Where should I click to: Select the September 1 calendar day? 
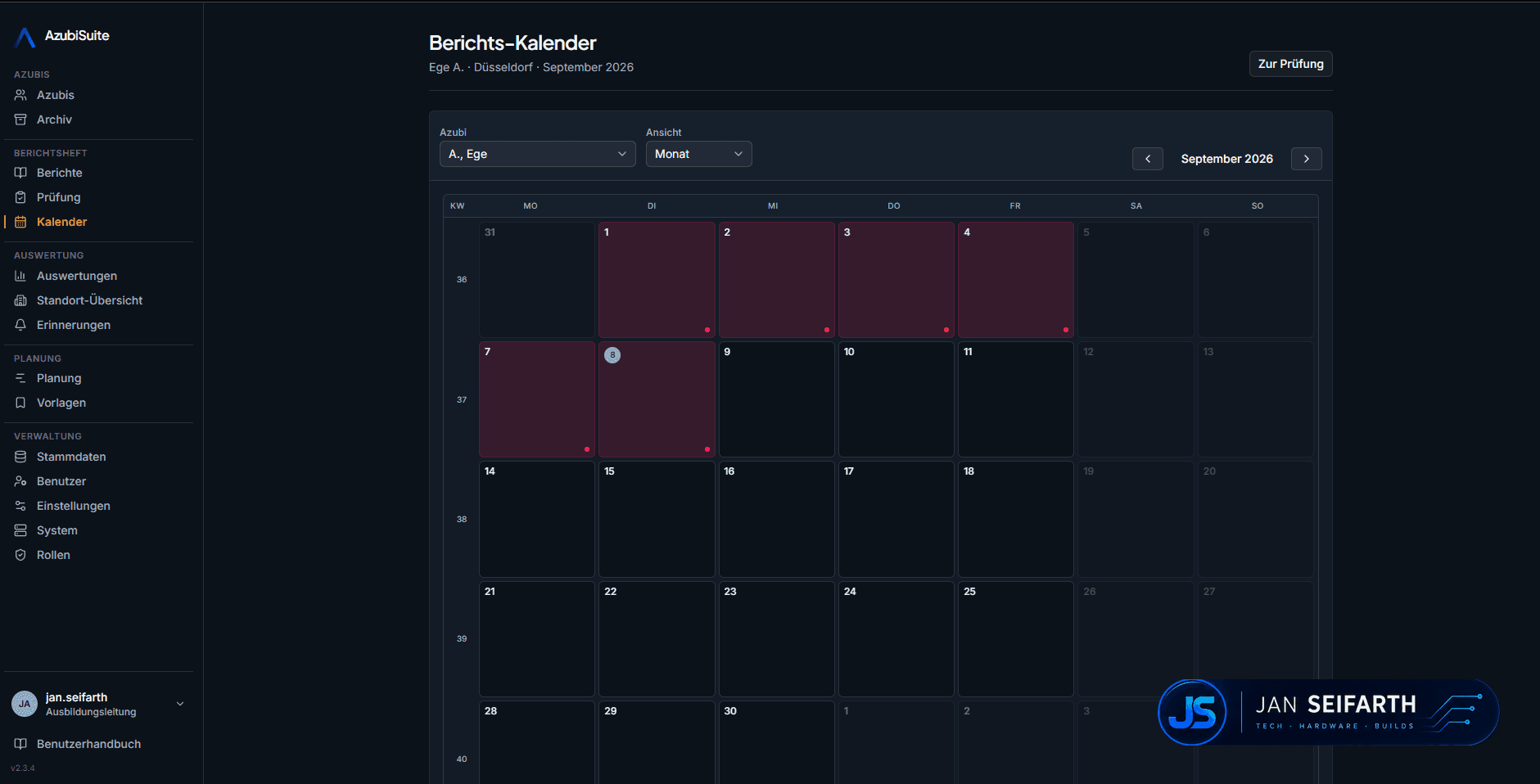click(x=657, y=280)
